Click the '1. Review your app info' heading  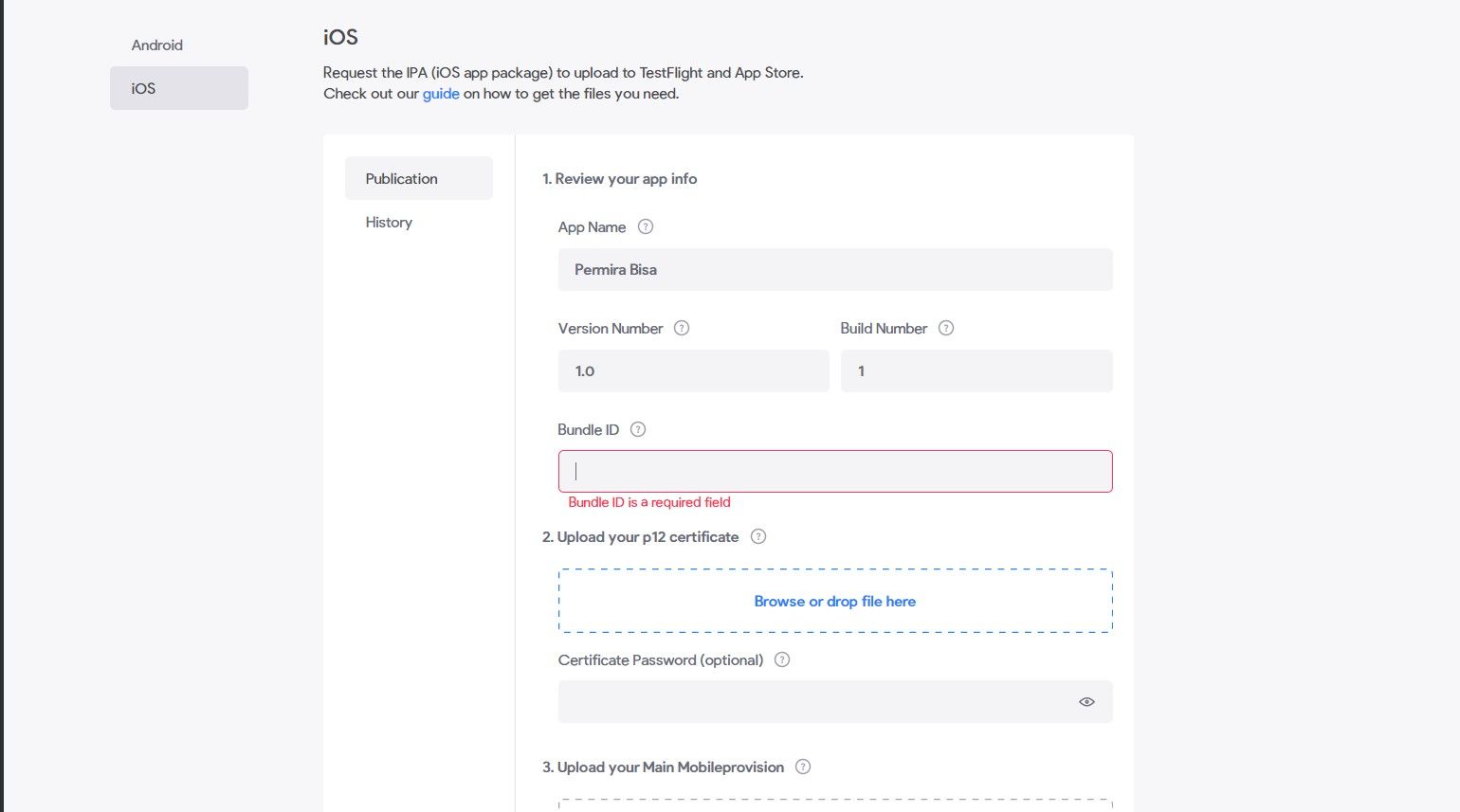tap(620, 178)
